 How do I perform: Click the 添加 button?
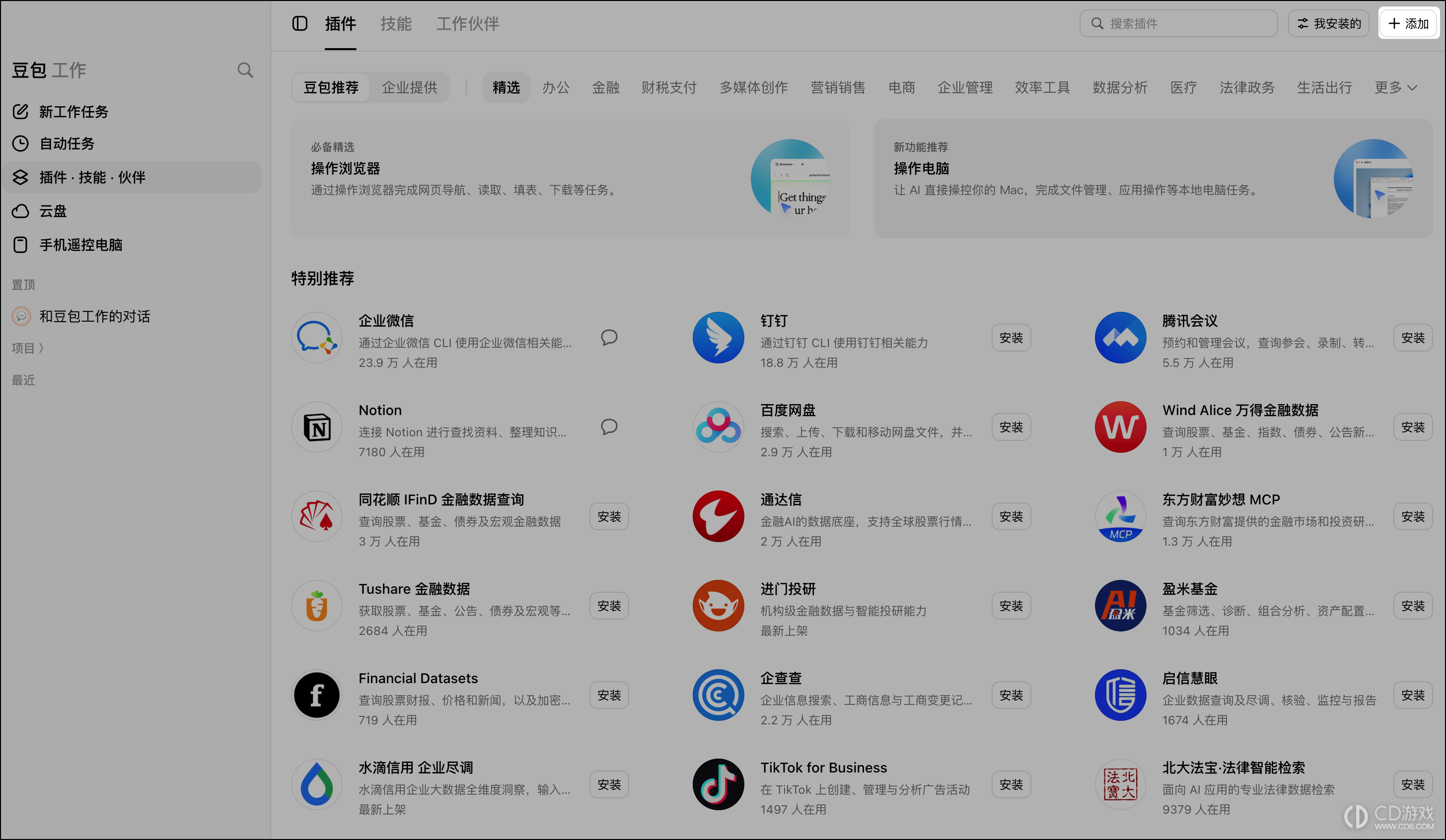pyautogui.click(x=1408, y=23)
